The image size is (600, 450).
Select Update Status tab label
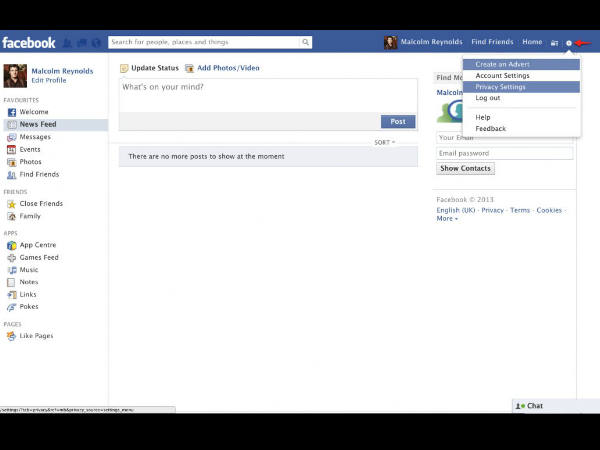(155, 68)
